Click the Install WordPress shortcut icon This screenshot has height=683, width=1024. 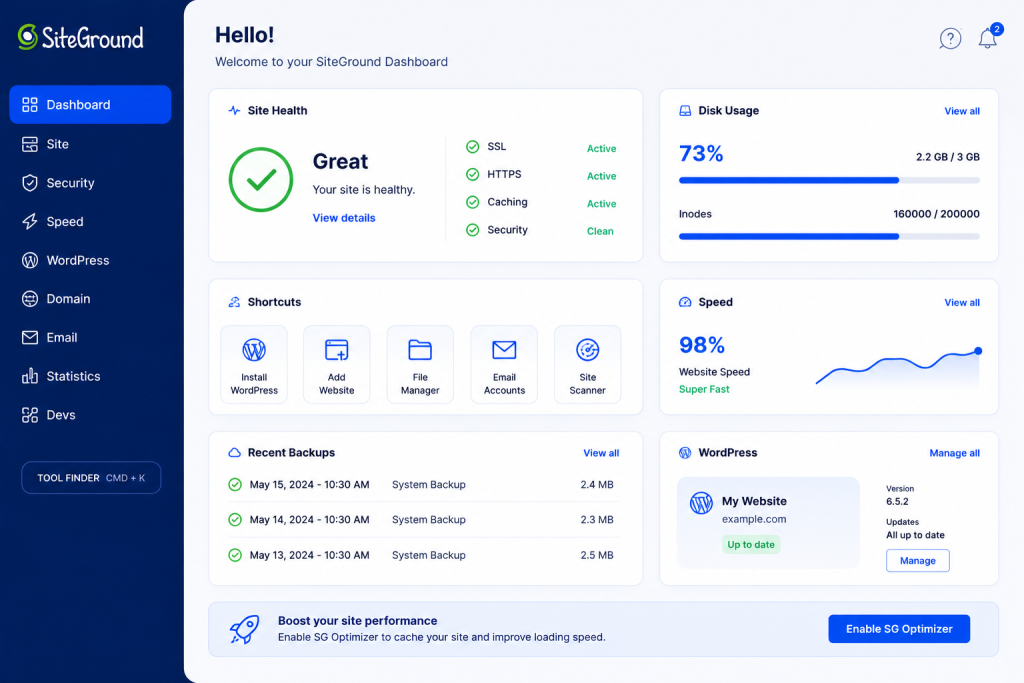[254, 350]
